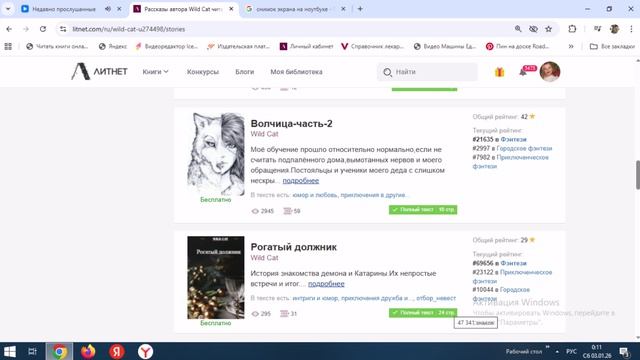
Task: Open the media control icon in toolbar
Action: (x=598, y=29)
